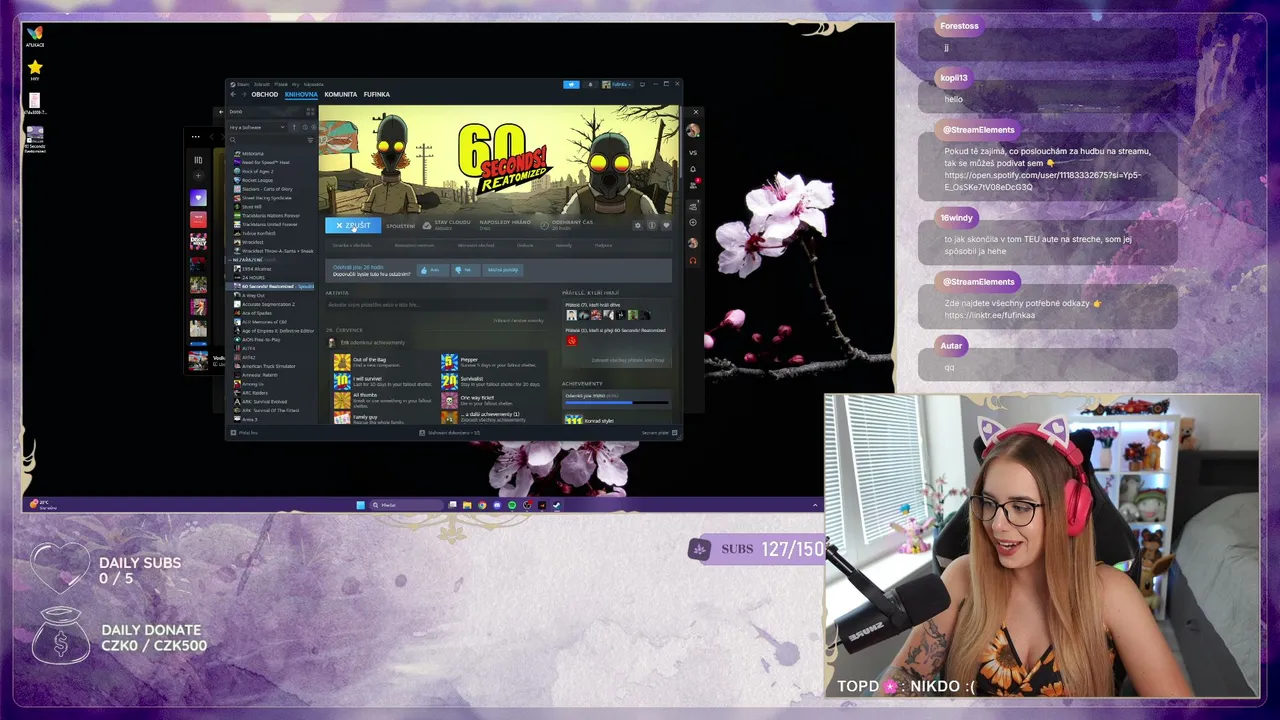
Task: Click the recent games clock icon
Action: coord(303,128)
